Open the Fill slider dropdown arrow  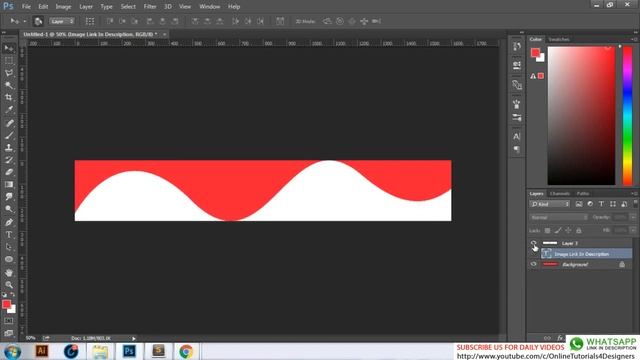click(x=633, y=231)
